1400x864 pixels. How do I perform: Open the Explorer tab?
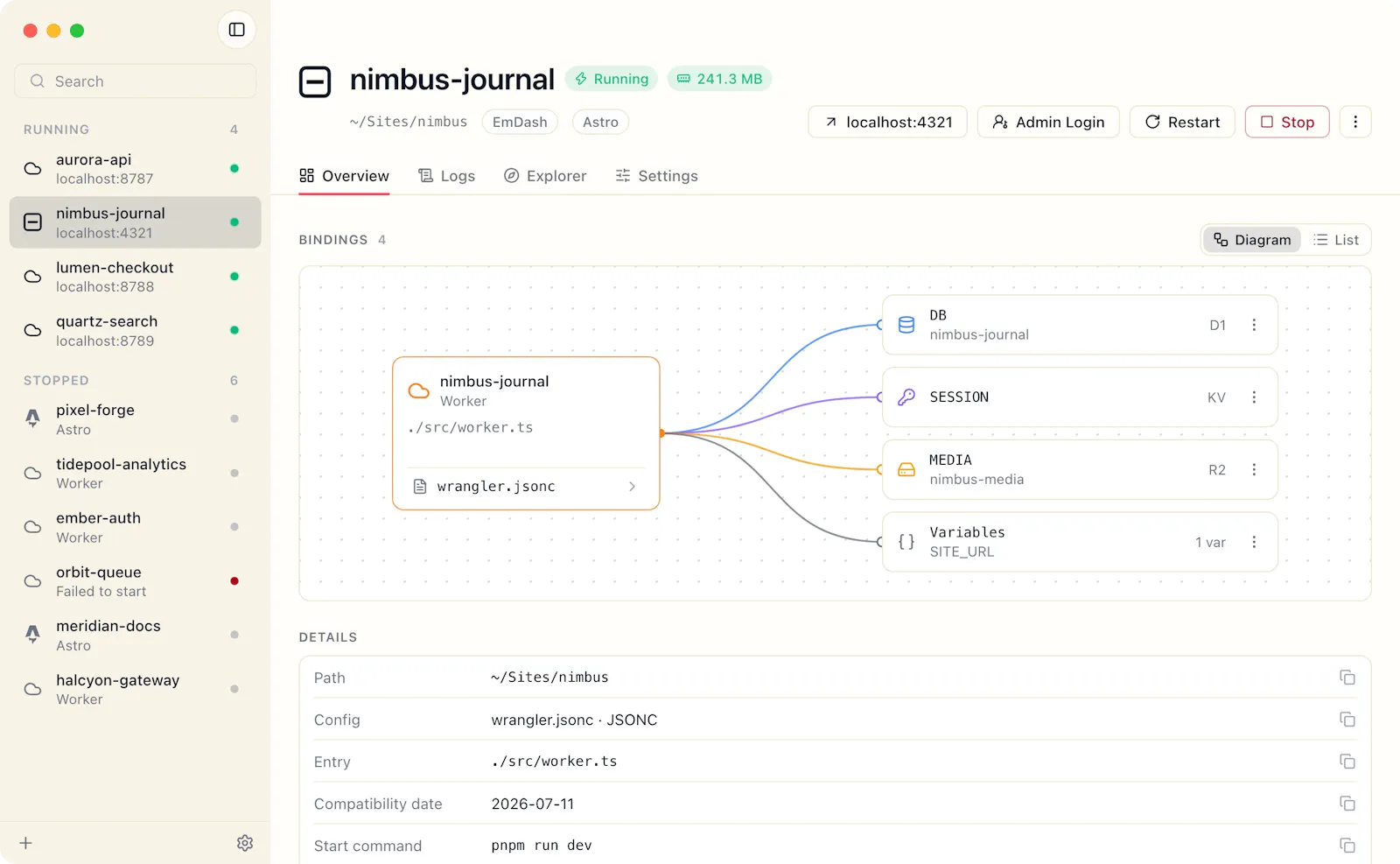(545, 176)
